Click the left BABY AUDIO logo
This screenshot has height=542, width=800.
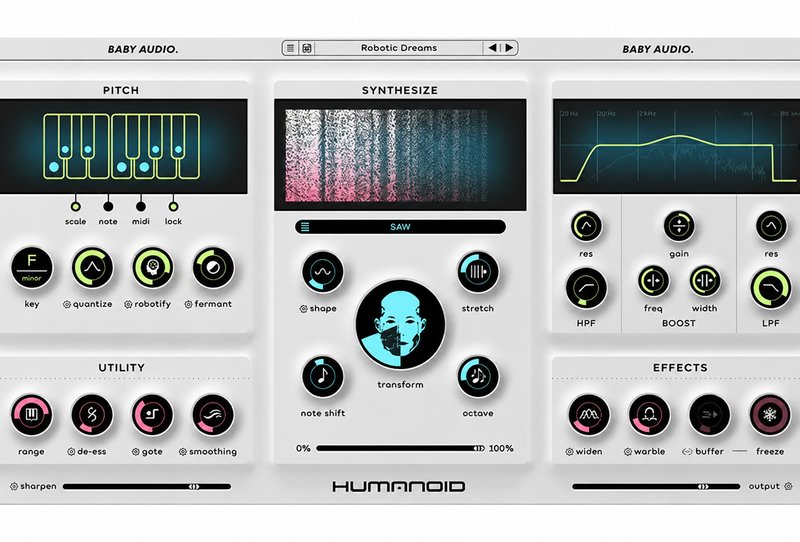pos(143,50)
